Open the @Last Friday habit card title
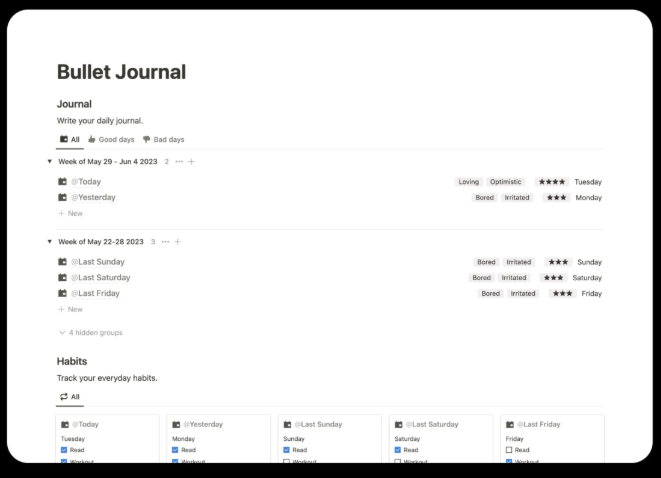The width and height of the screenshot is (661, 478). [x=539, y=424]
